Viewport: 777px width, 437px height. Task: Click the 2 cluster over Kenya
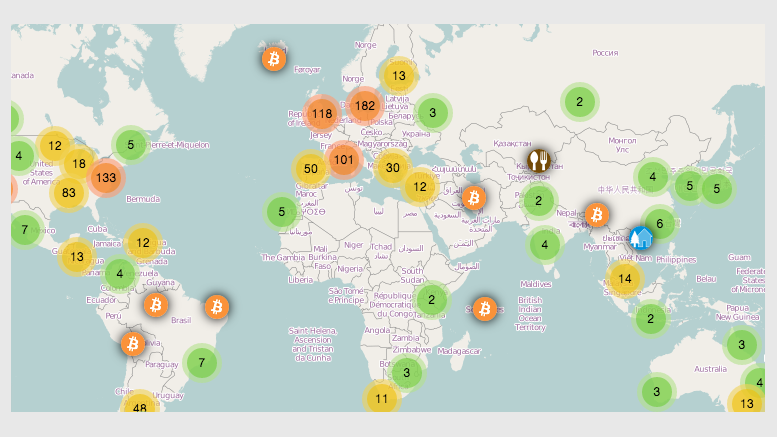point(431,299)
